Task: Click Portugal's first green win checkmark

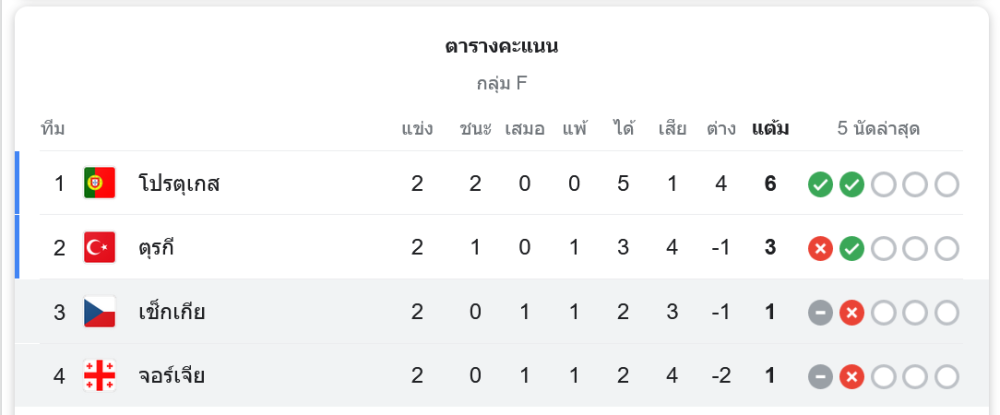Action: 820,184
